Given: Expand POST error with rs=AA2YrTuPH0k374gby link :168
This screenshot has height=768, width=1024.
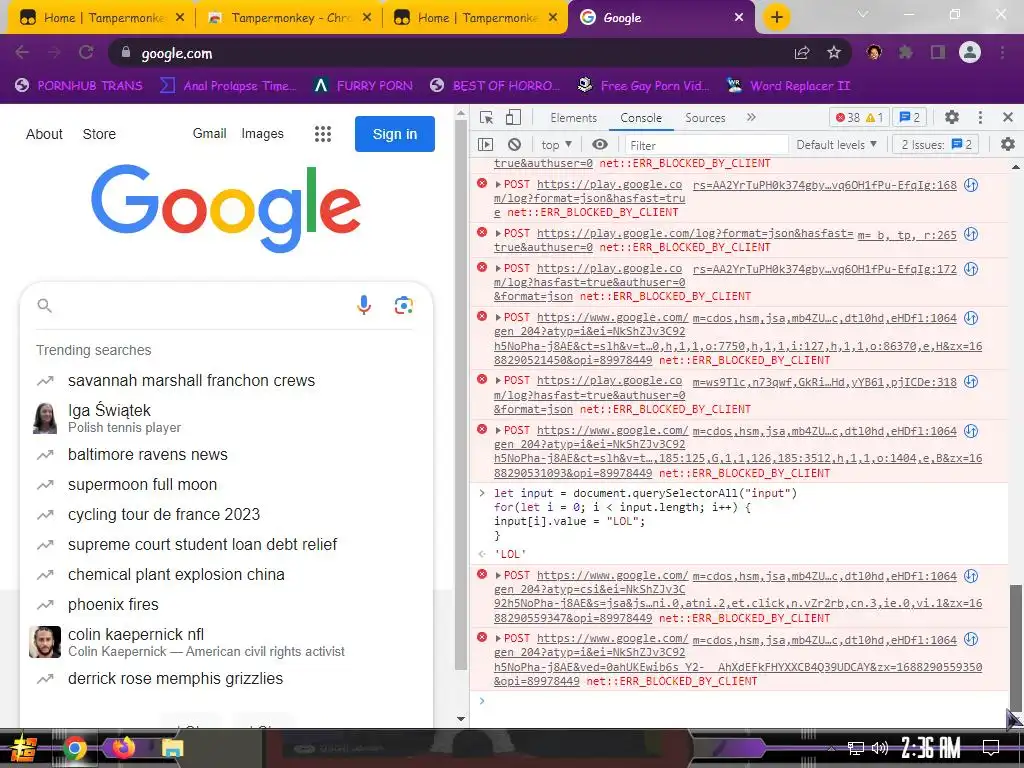Looking at the screenshot, I should click(498, 185).
